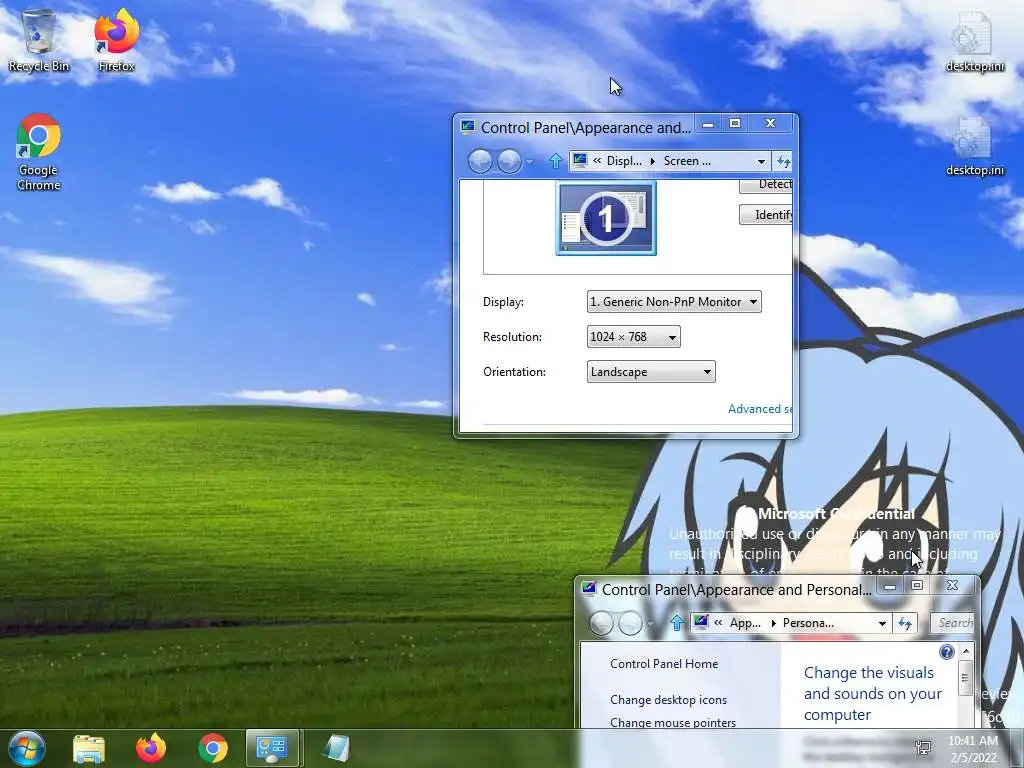Open the Resolution dropdown 1024 × 768
The width and height of the screenshot is (1024, 768).
[633, 337]
